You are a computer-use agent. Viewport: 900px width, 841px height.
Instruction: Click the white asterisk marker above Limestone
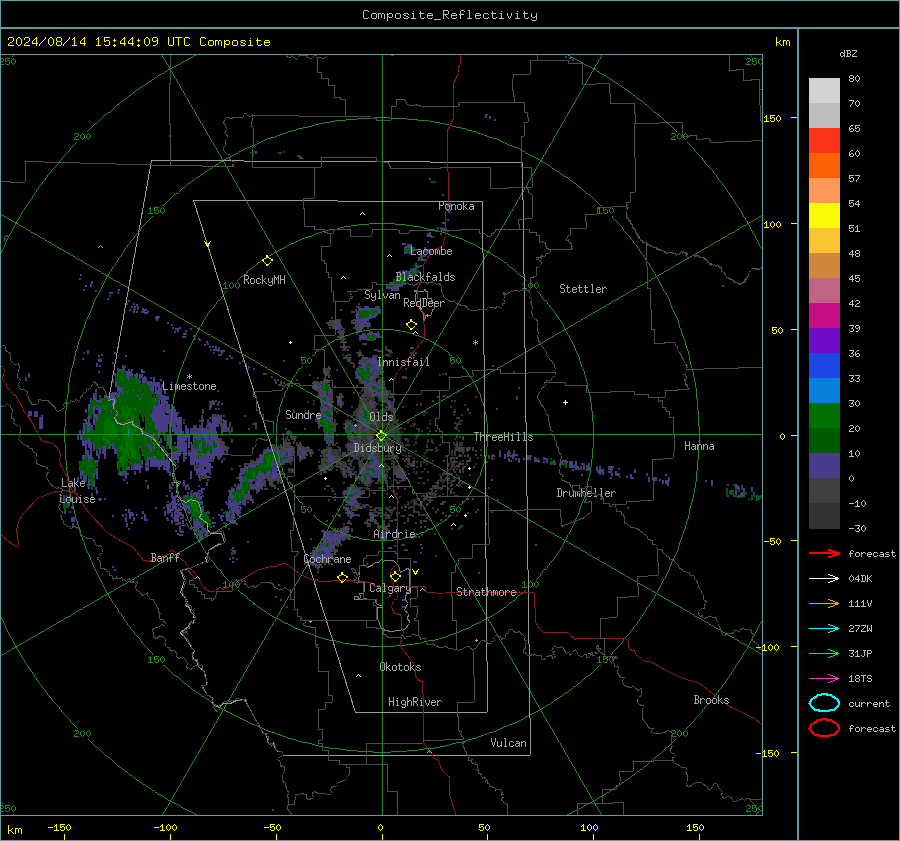189,377
